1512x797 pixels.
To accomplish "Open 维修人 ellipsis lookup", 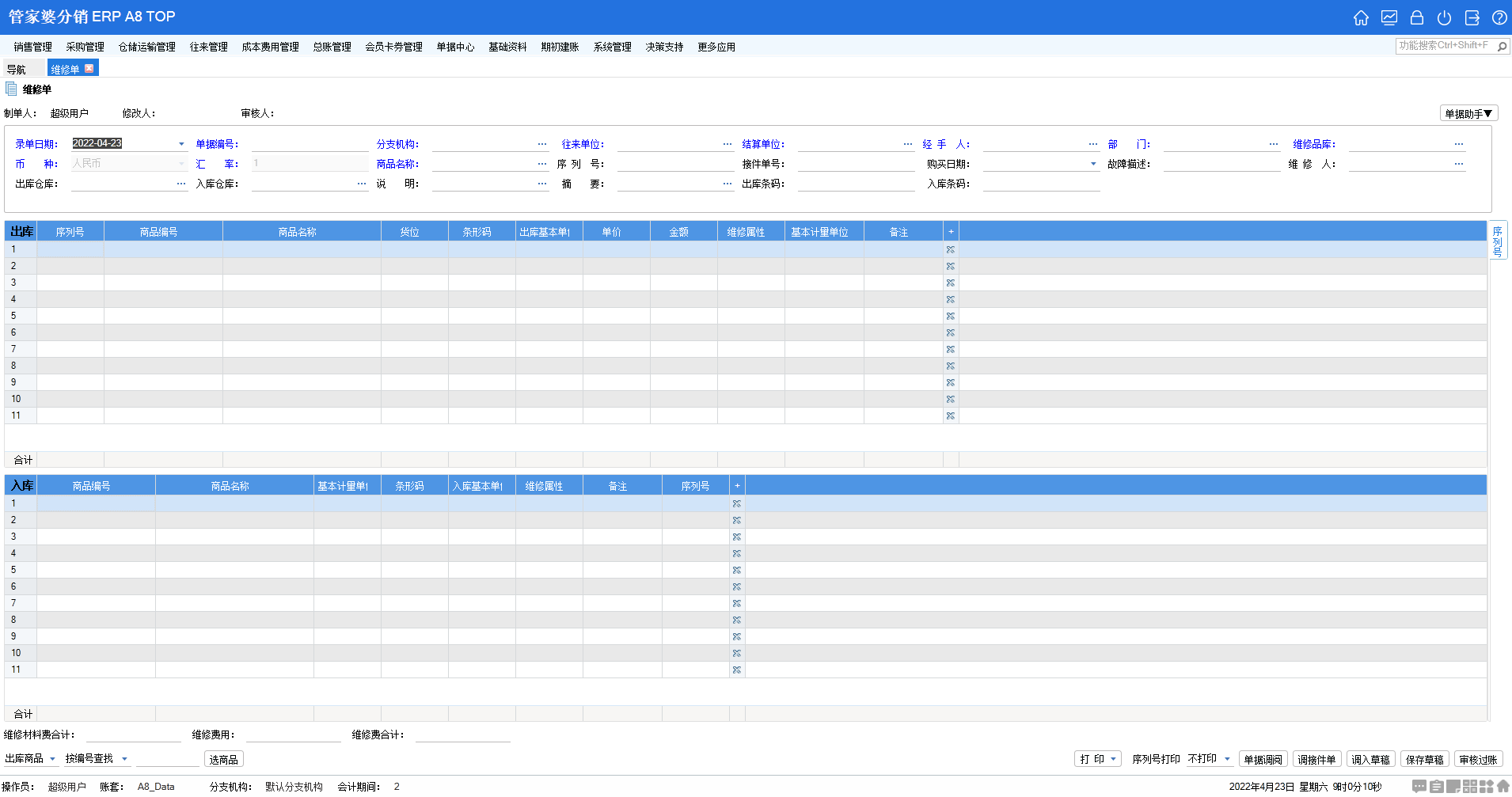I will pyautogui.click(x=1459, y=164).
